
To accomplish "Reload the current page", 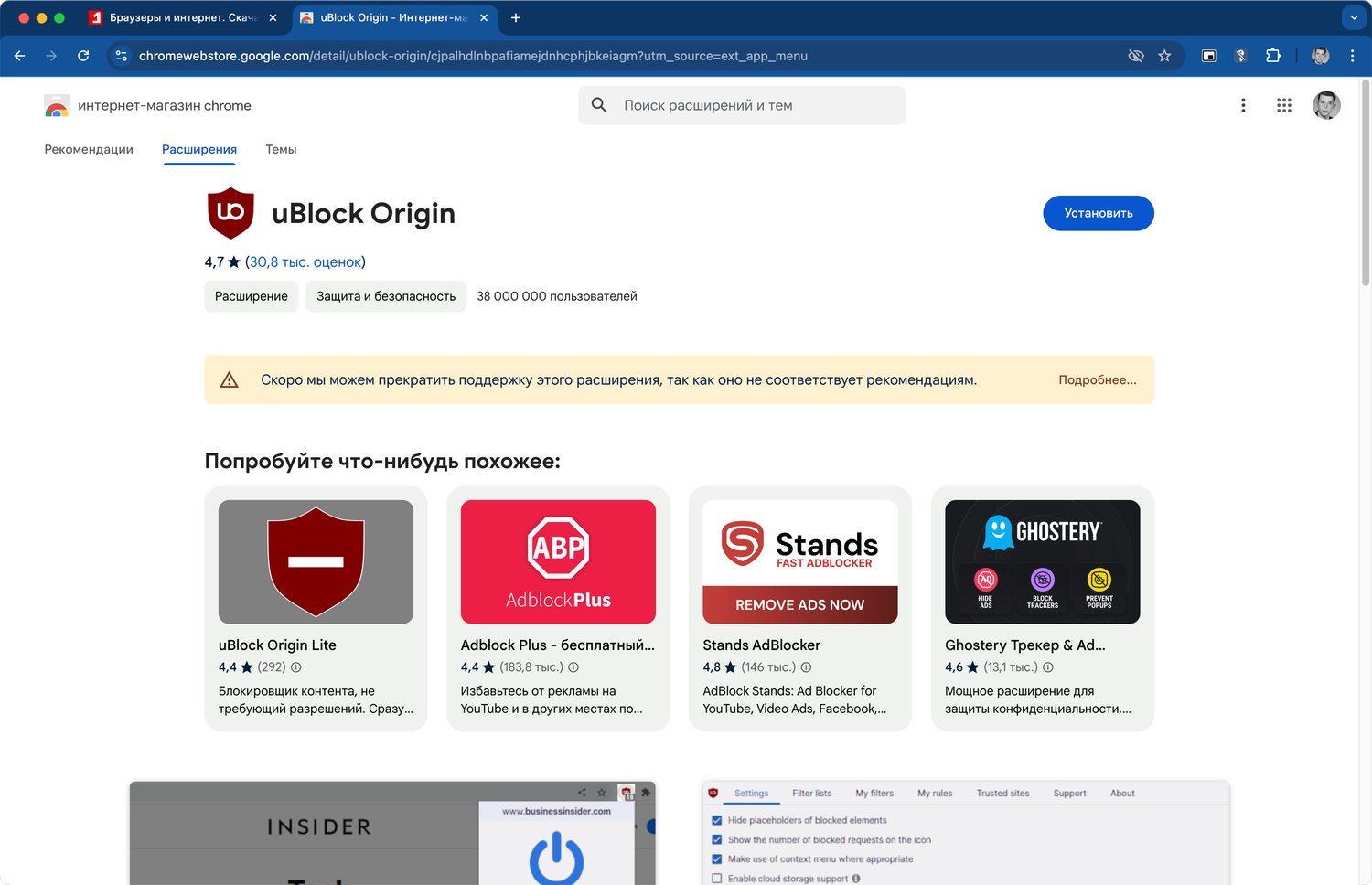I will 83,56.
